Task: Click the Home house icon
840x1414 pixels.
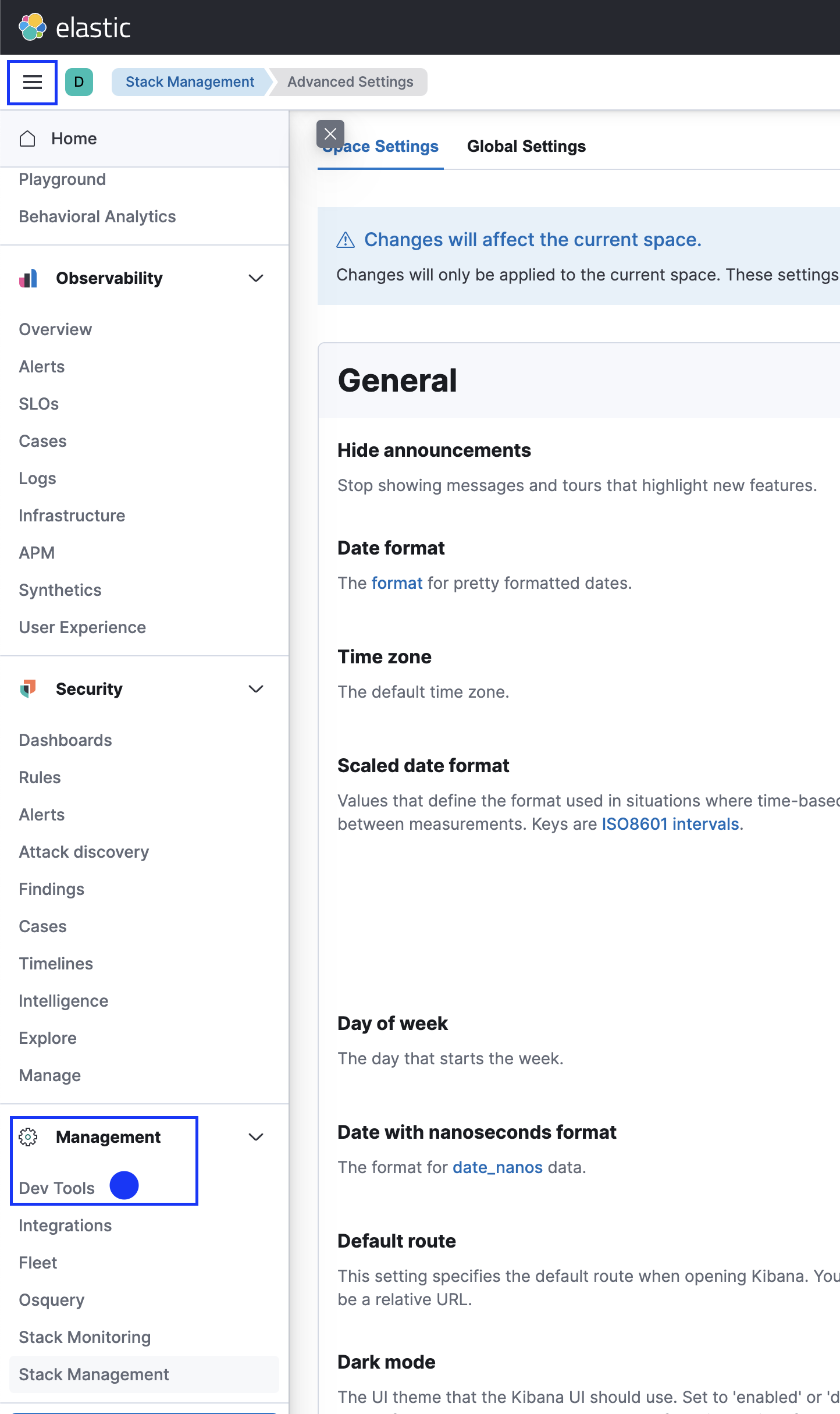Action: coord(27,138)
